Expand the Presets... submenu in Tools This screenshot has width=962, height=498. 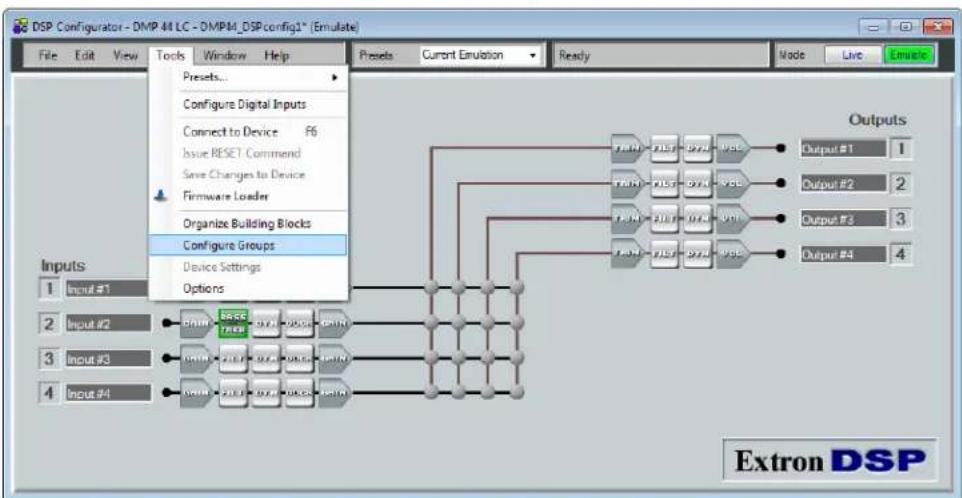pos(248,78)
